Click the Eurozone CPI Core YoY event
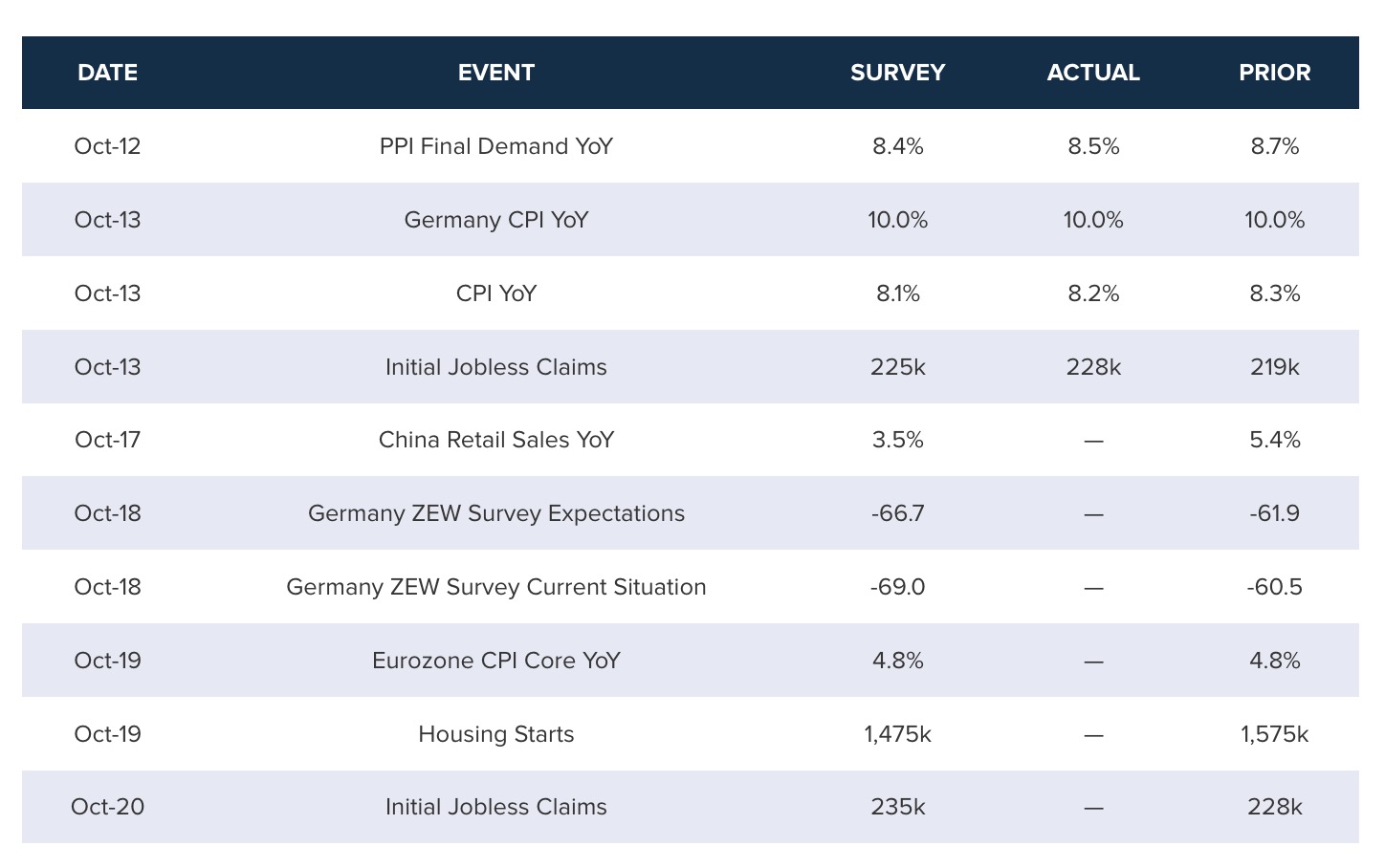This screenshot has width=1385, height=868. (495, 661)
